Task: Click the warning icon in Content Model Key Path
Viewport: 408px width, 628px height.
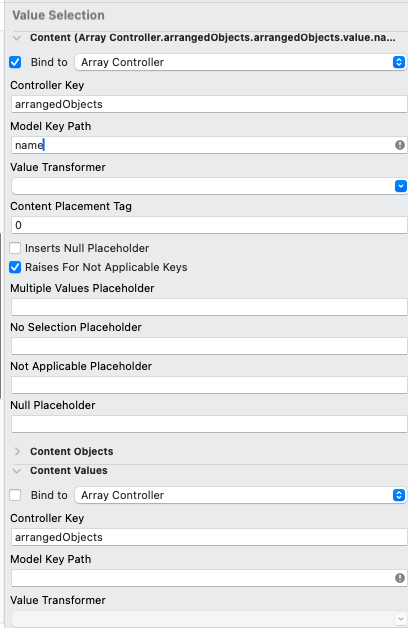Action: click(x=400, y=145)
